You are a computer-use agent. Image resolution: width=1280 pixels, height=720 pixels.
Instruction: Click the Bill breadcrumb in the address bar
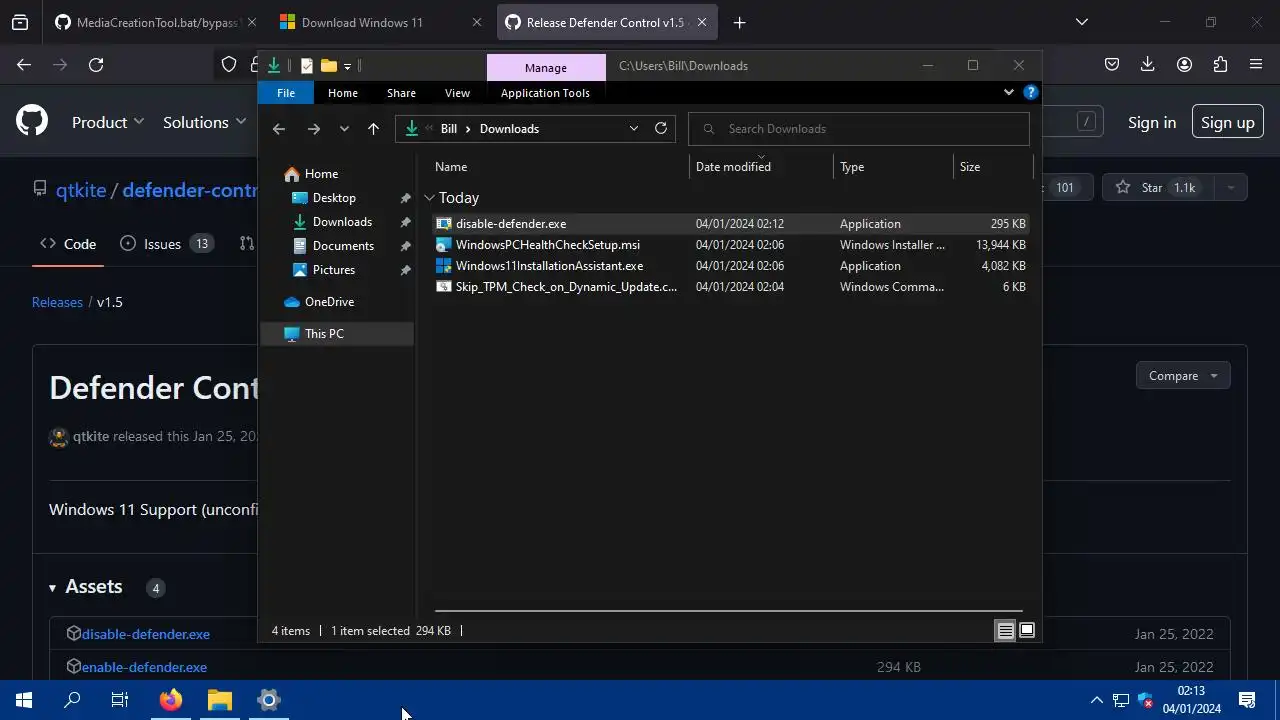[449, 129]
